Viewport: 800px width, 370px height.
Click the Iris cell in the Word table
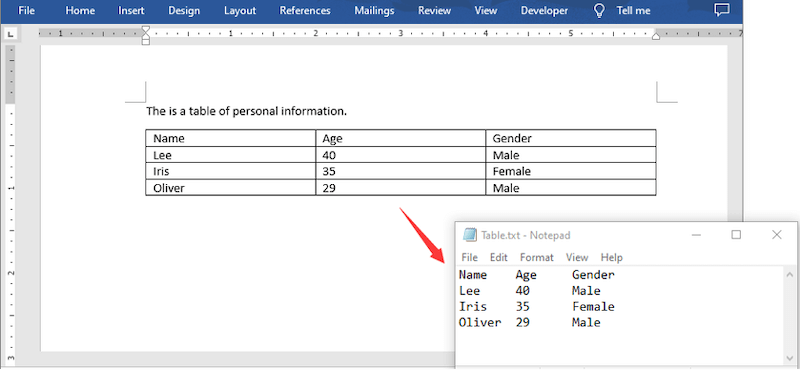231,171
